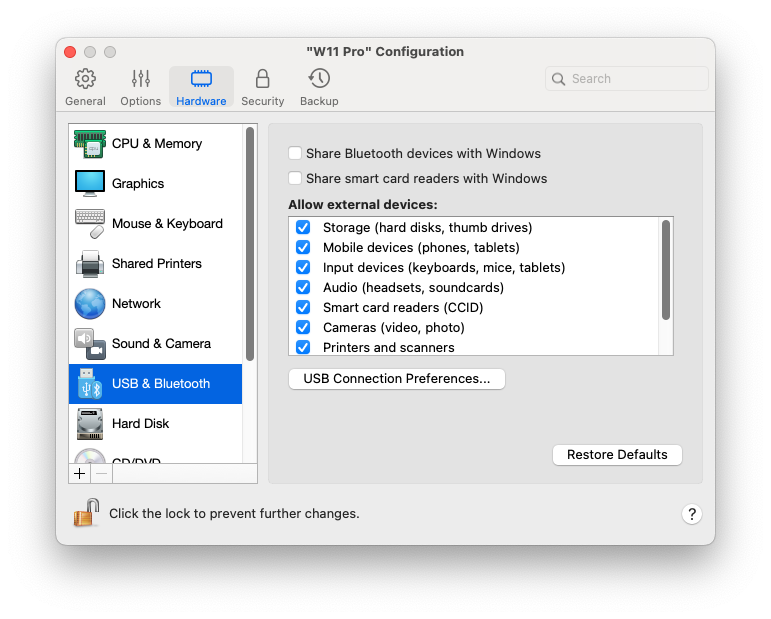The image size is (771, 619).
Task: Select the Graphics monitor icon
Action: [90, 184]
